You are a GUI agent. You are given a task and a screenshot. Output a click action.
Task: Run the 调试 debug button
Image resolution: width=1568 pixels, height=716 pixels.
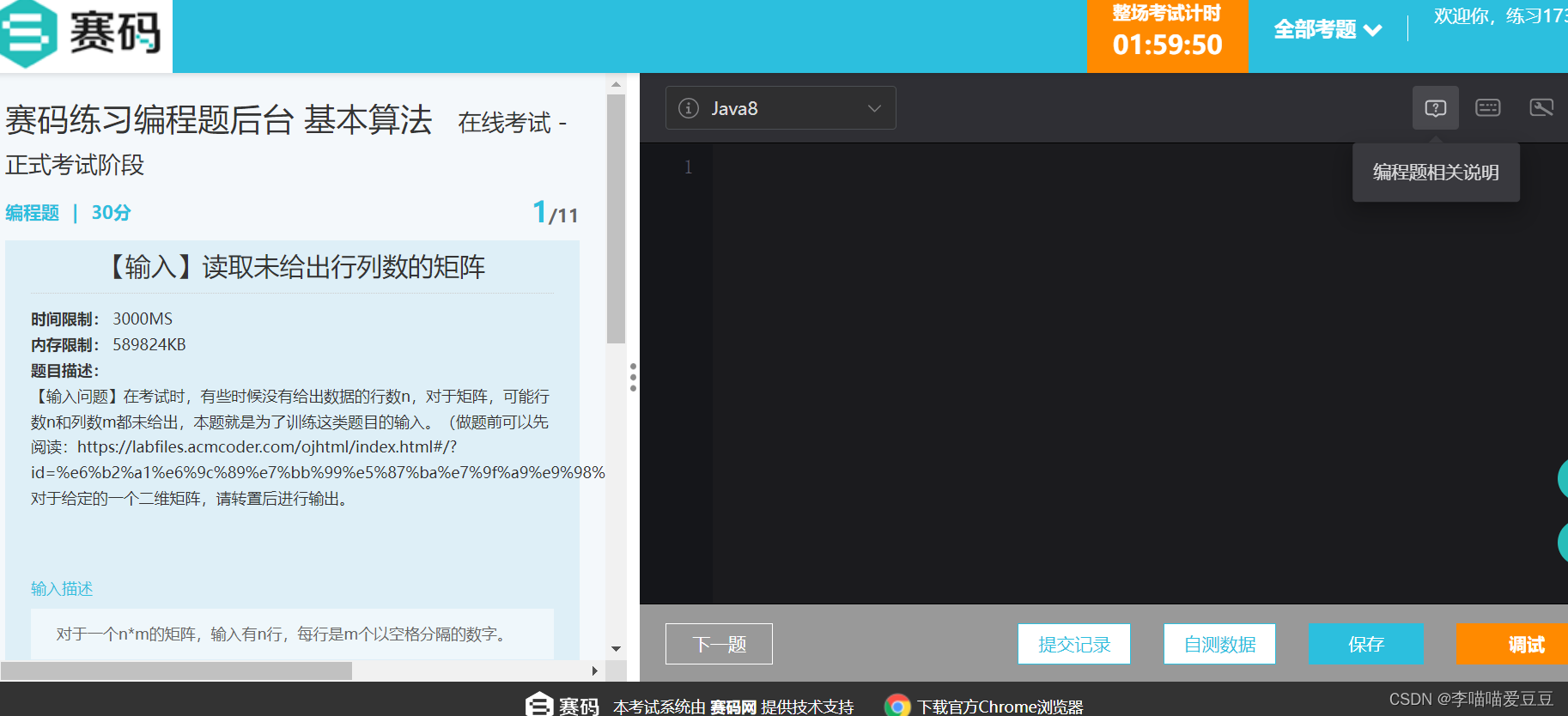(x=1512, y=644)
